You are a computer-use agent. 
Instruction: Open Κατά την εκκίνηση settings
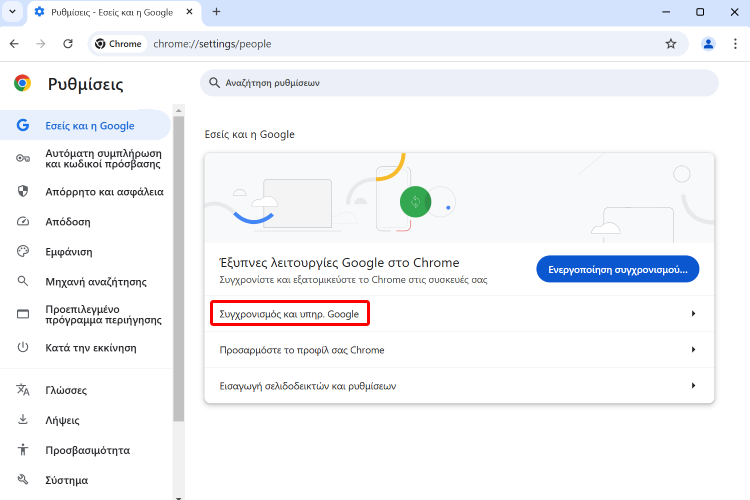point(86,347)
